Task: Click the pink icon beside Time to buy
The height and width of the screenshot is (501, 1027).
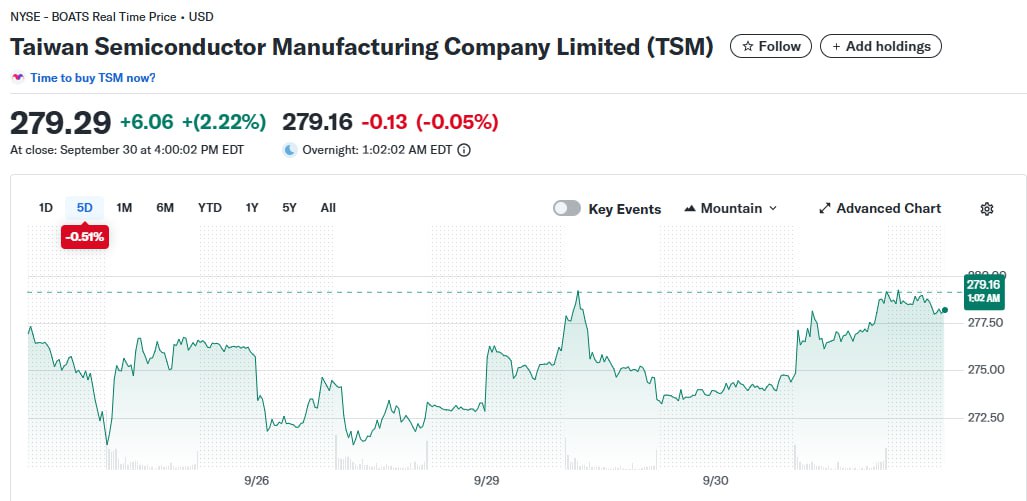Action: point(17,77)
